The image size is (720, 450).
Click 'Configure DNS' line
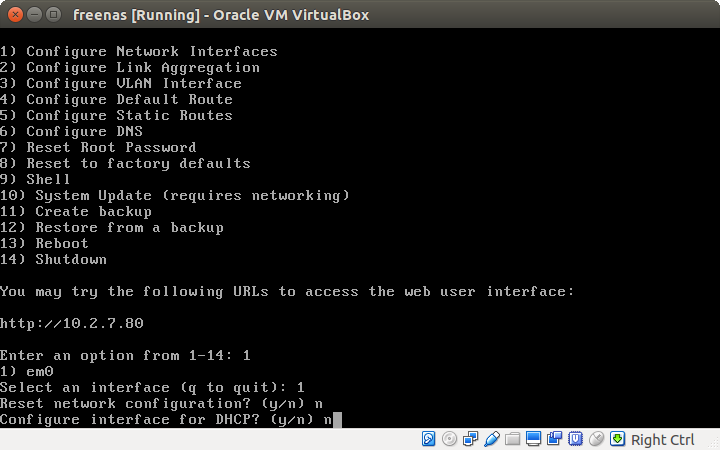[71, 132]
